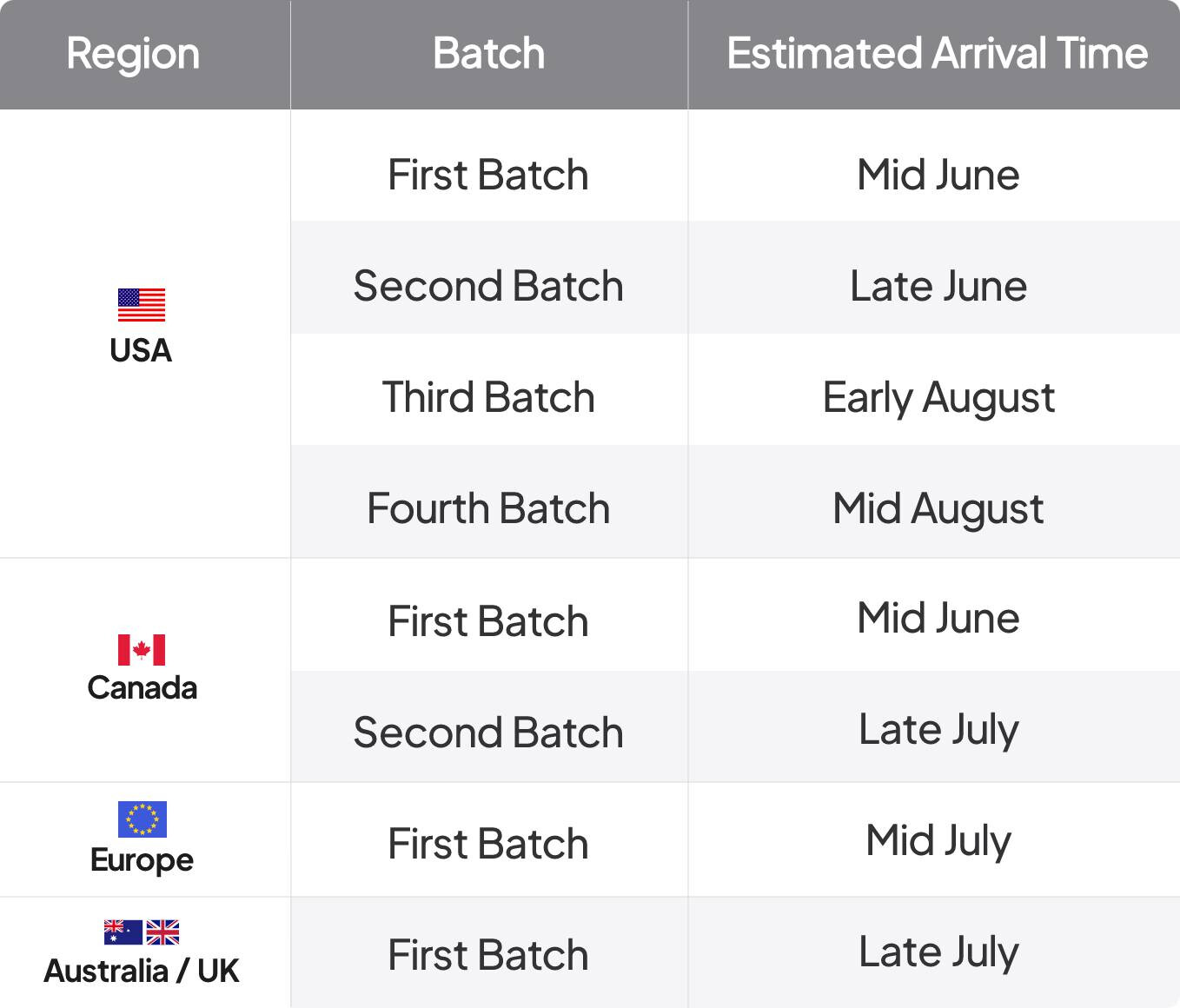Click the Australia flag icon
The height and width of the screenshot is (1008, 1180).
pyautogui.click(x=123, y=932)
